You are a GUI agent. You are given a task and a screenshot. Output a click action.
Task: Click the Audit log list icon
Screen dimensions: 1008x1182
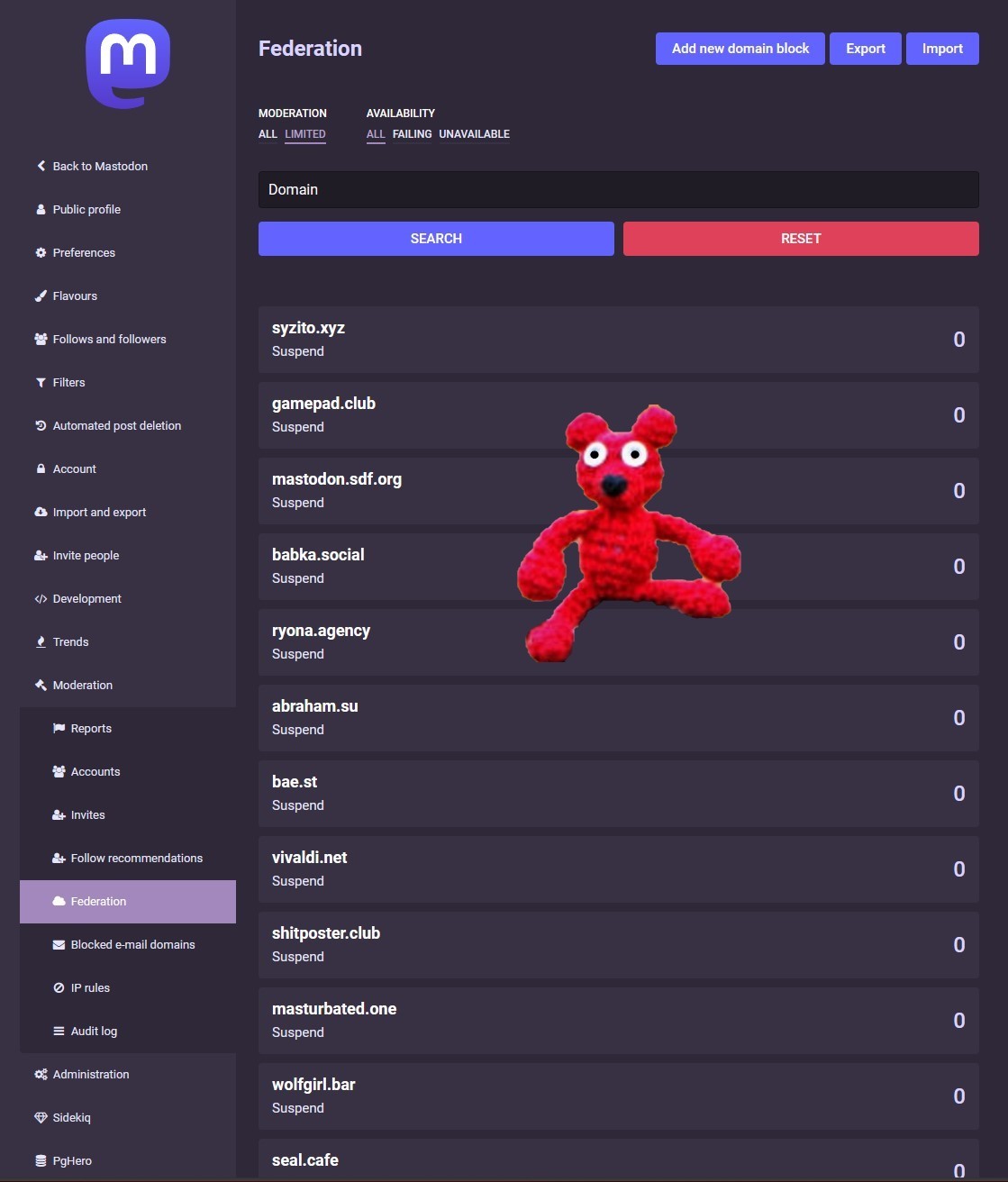(59, 1031)
